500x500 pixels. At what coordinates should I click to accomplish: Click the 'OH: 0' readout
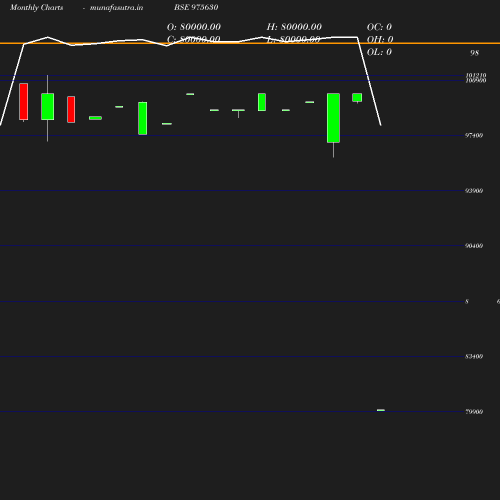[380, 39]
